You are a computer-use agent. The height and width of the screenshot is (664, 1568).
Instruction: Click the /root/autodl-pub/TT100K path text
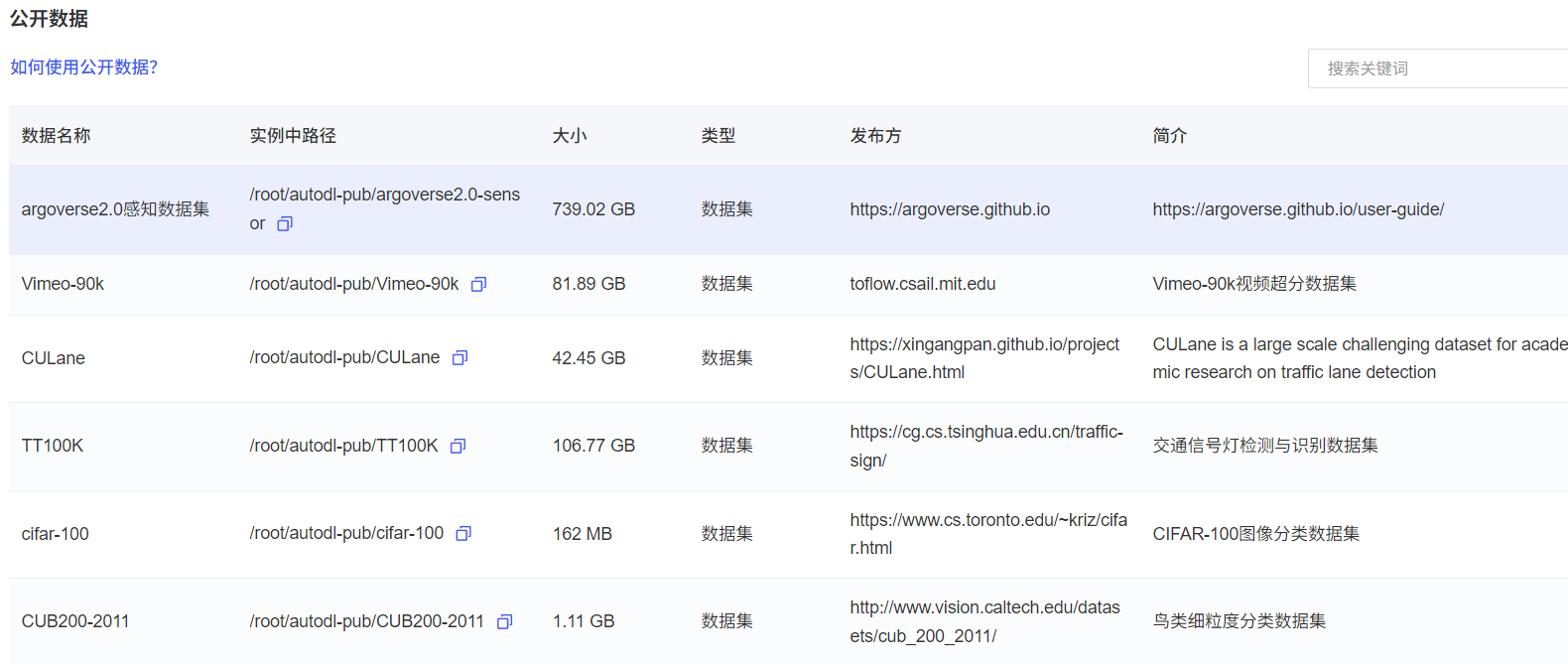343,446
